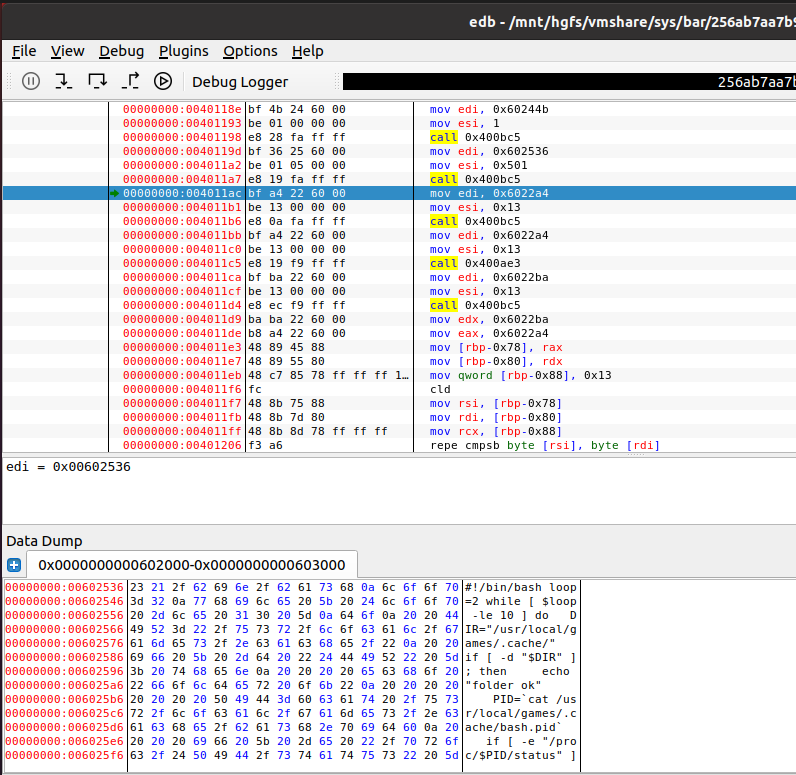
Task: Add a new Data Dump tab
Action: pos(13,565)
